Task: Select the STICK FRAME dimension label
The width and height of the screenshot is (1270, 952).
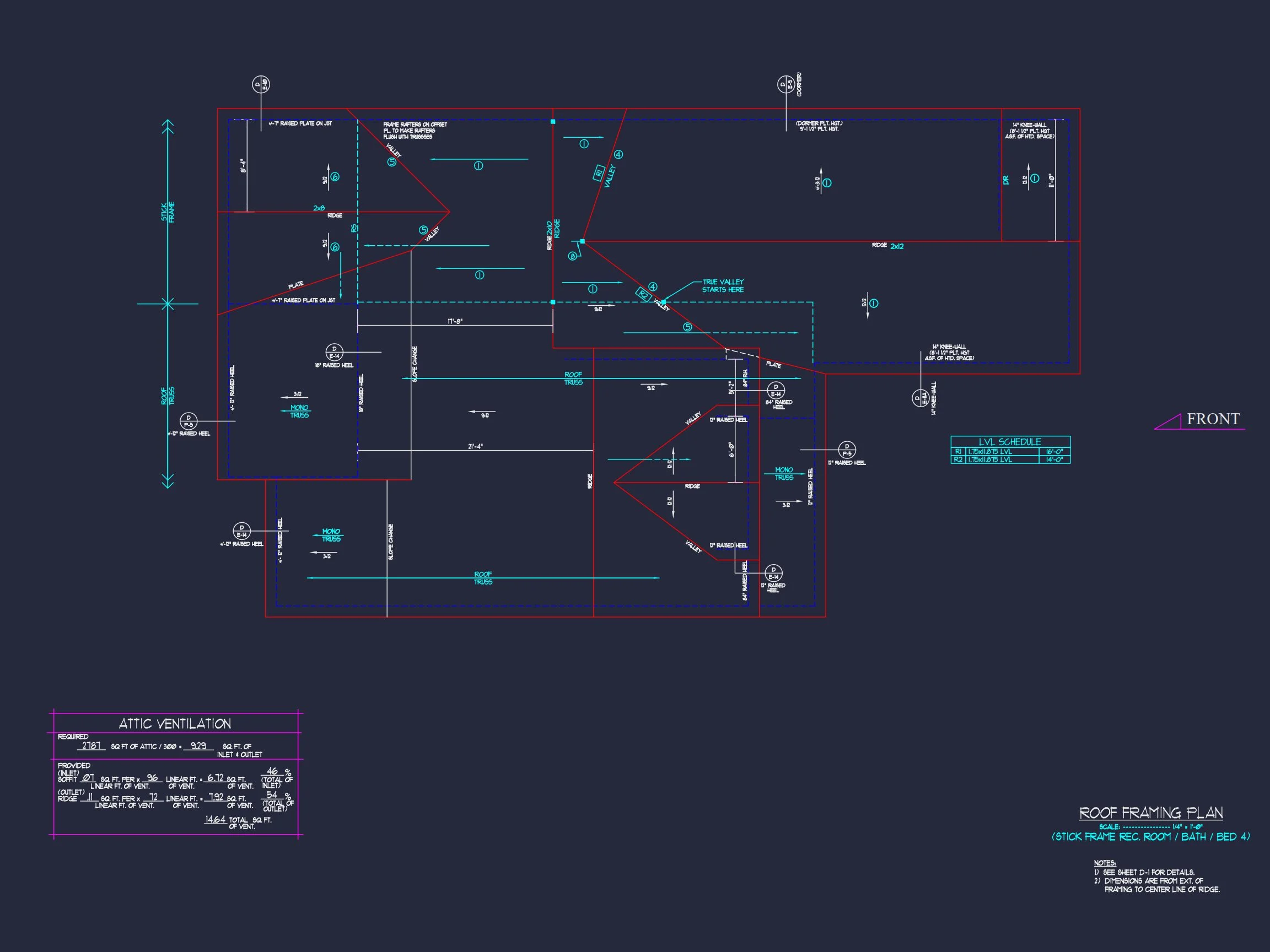Action: tap(168, 212)
